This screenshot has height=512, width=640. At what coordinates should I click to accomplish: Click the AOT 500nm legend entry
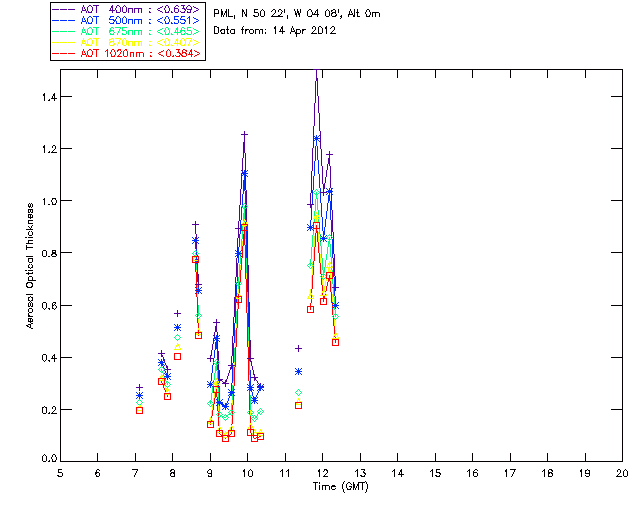point(126,20)
